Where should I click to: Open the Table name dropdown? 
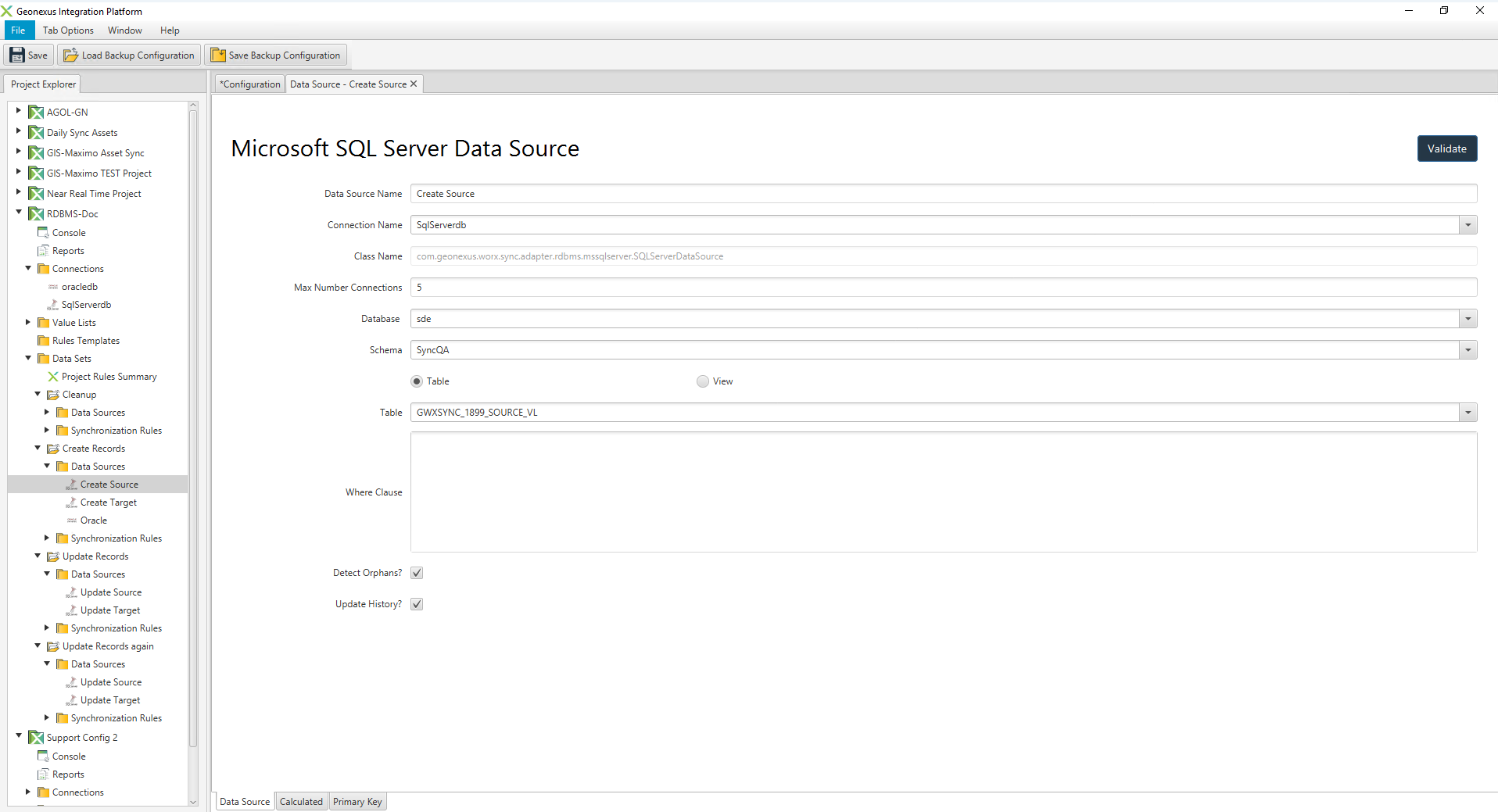tap(1468, 413)
